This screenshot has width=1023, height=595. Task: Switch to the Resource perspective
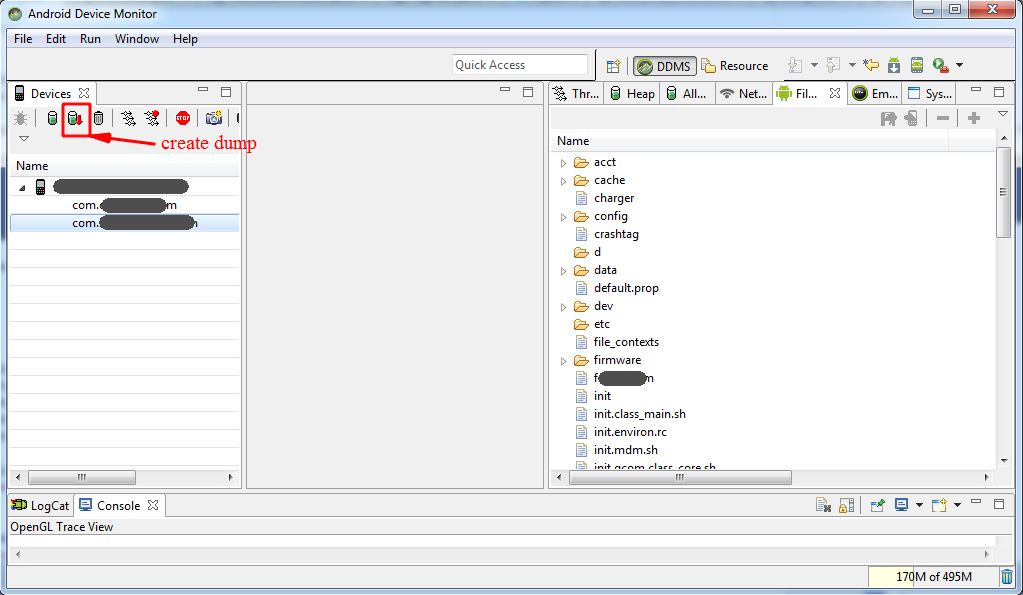coord(735,66)
